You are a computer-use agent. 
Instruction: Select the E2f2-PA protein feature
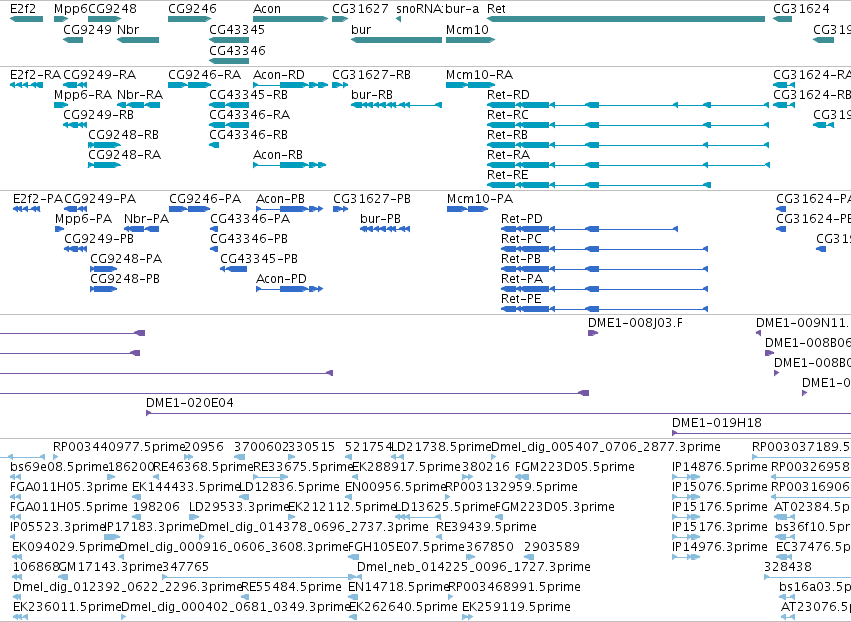click(x=26, y=208)
